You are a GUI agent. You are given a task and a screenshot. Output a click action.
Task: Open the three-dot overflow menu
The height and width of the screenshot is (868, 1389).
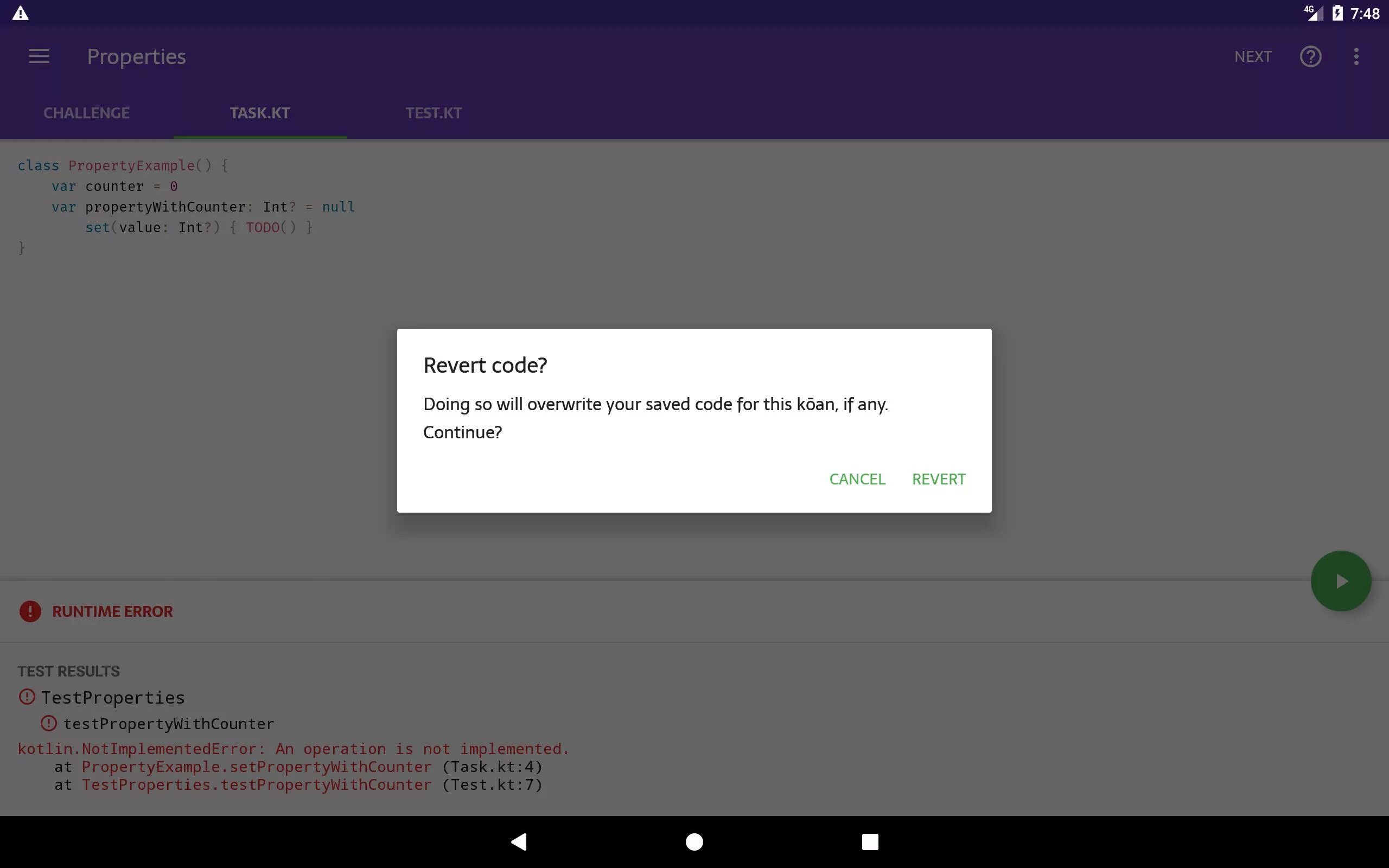(1356, 56)
